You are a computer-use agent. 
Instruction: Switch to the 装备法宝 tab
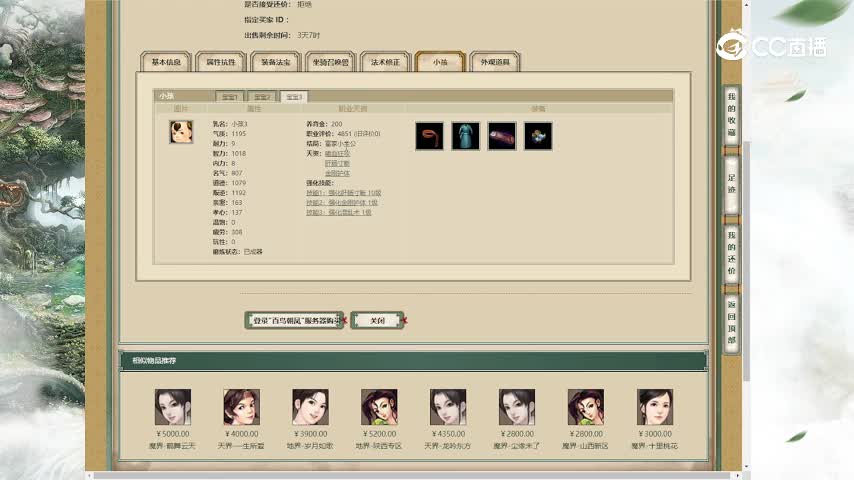pos(276,62)
